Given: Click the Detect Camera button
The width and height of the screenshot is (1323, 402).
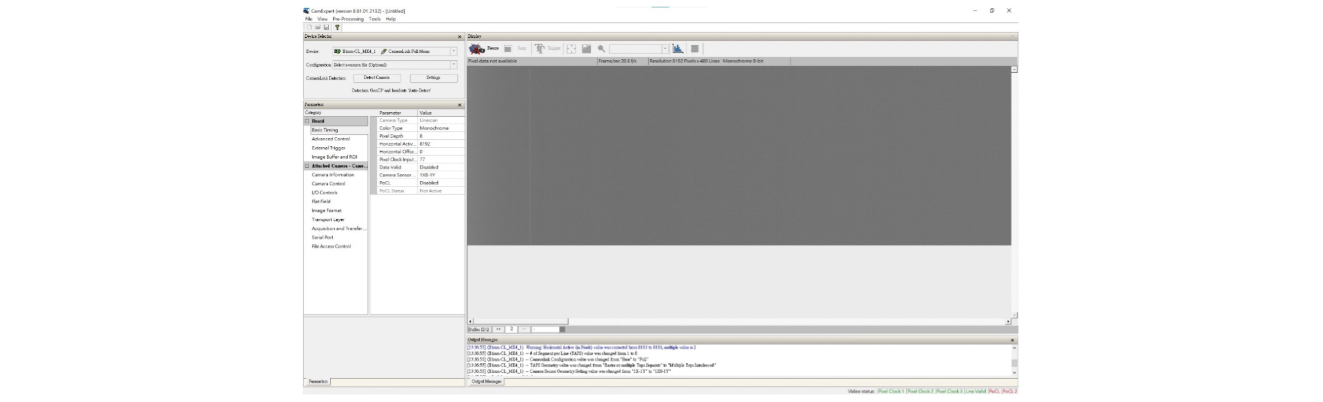Looking at the screenshot, I should pos(377,77).
